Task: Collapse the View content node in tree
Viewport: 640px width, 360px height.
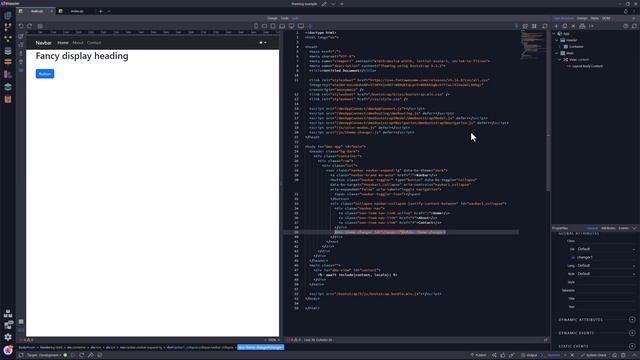Action: [560, 60]
